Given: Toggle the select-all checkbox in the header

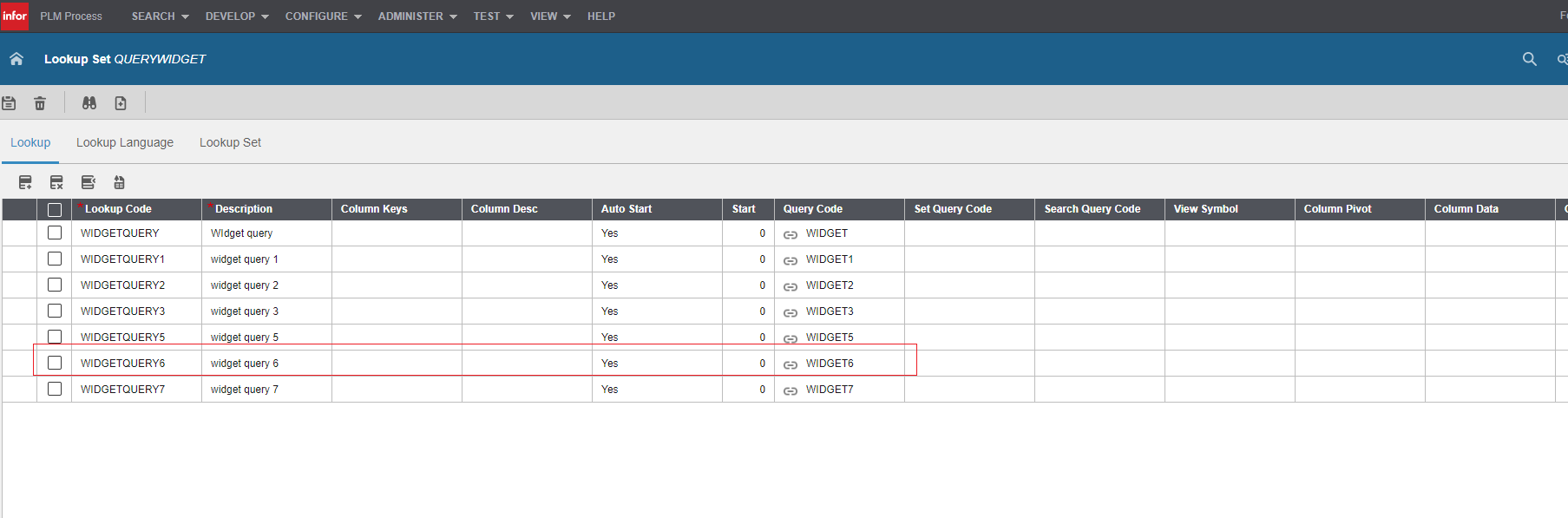Looking at the screenshot, I should click(55, 209).
